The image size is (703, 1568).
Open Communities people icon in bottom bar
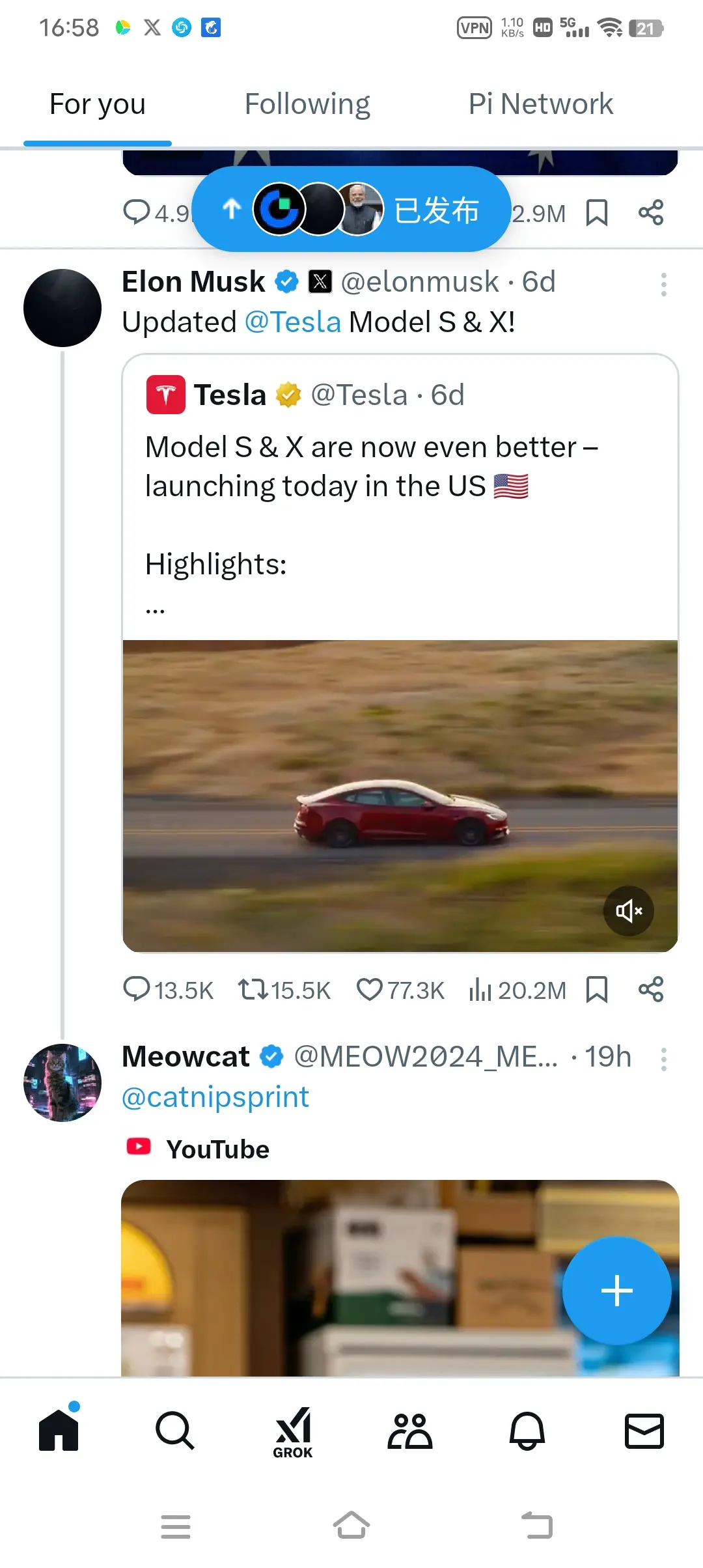pyautogui.click(x=410, y=1431)
